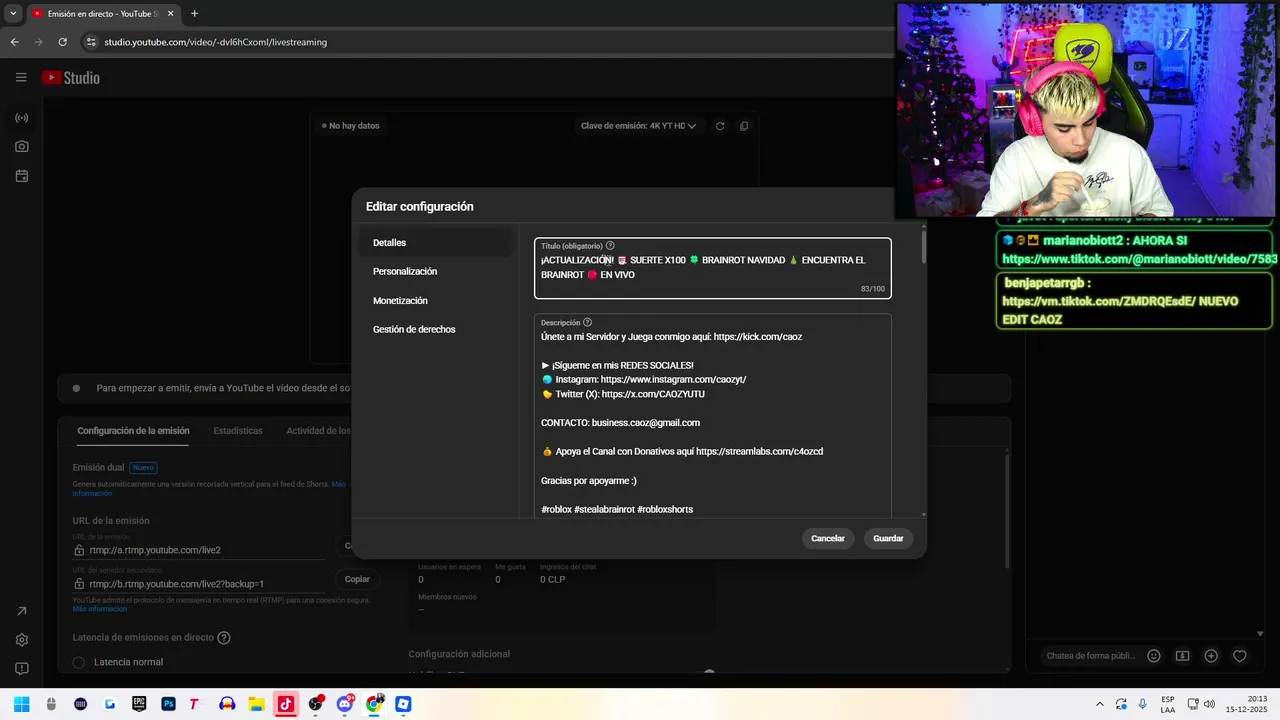Click the external link arrow icon in the sidebar
This screenshot has height=720, width=1280.
point(22,611)
